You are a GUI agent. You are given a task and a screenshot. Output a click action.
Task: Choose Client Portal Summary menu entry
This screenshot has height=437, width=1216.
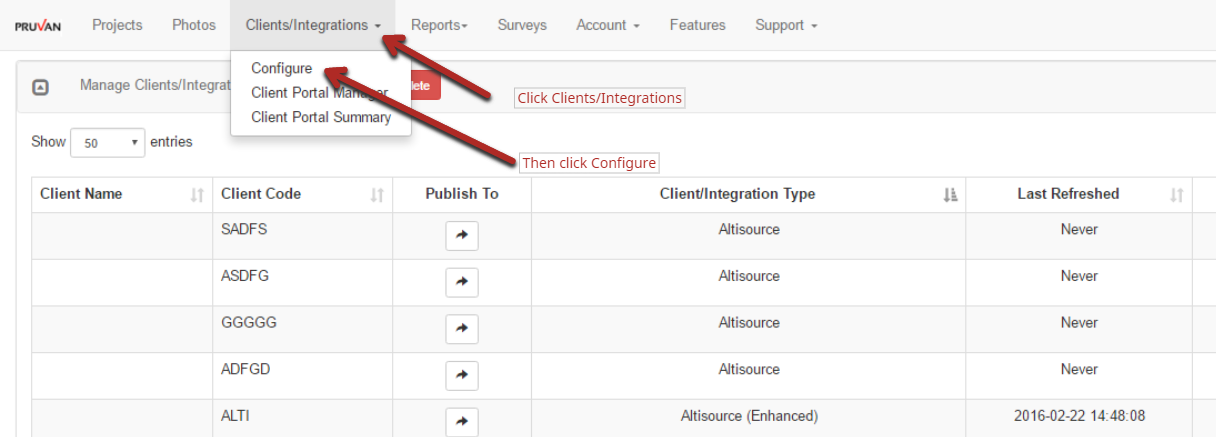coord(320,117)
